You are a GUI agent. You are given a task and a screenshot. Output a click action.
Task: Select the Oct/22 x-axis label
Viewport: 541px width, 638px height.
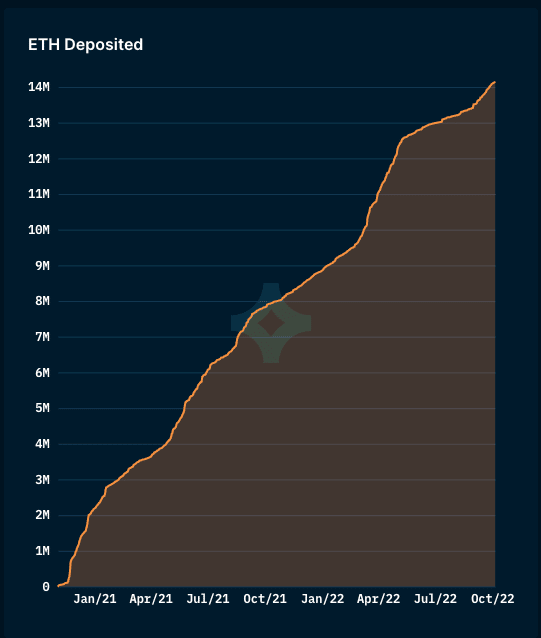(x=493, y=599)
